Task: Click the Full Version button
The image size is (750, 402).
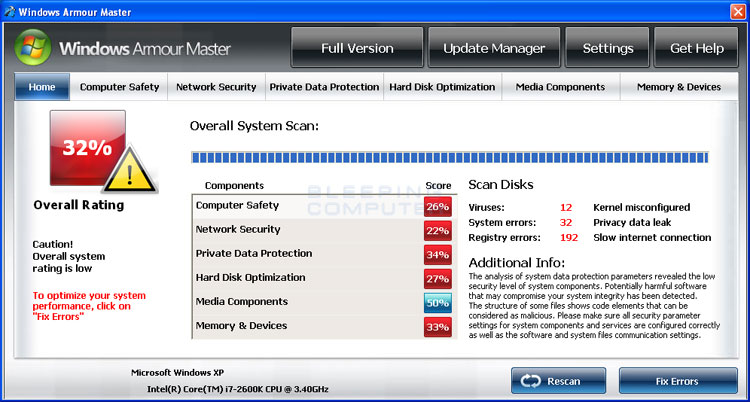Action: [357, 47]
